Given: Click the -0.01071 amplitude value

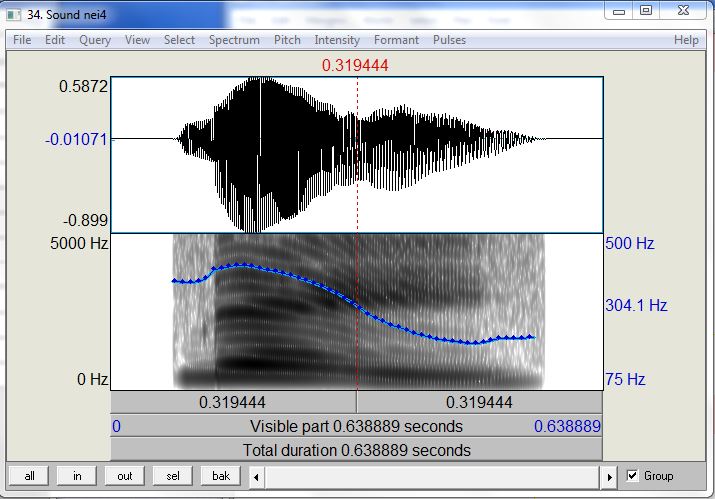Looking at the screenshot, I should [x=76, y=139].
